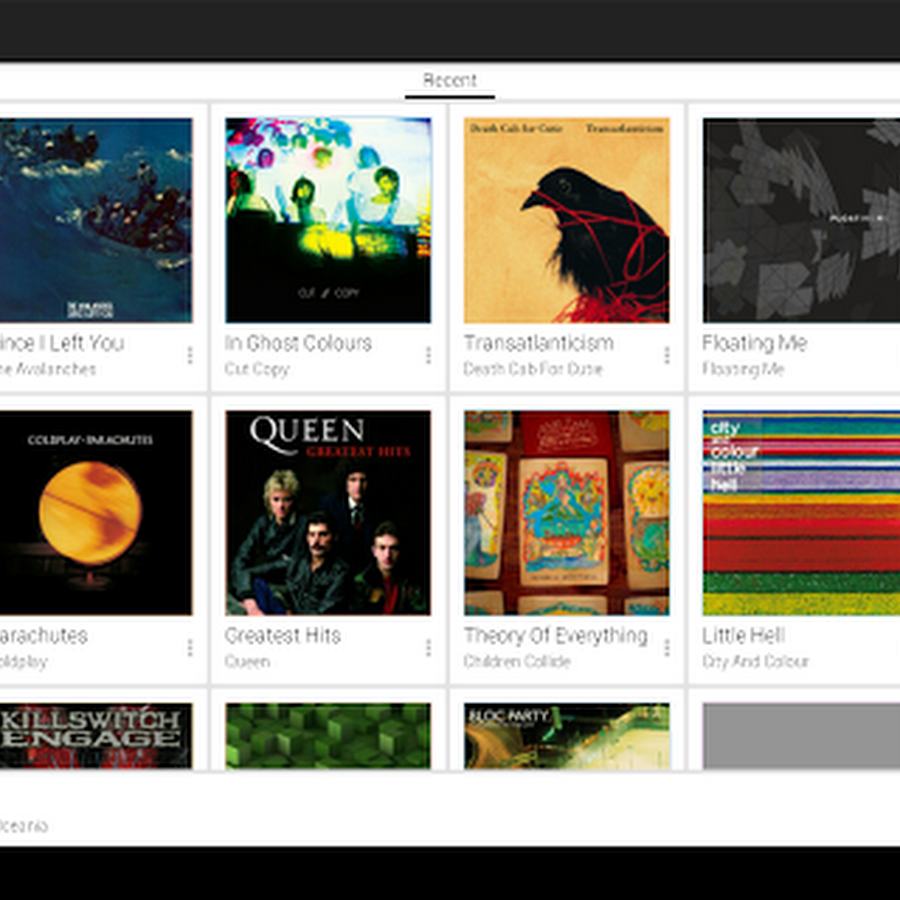Viewport: 900px width, 900px height.
Task: Open Since I Left You album cover
Action: click(x=95, y=220)
